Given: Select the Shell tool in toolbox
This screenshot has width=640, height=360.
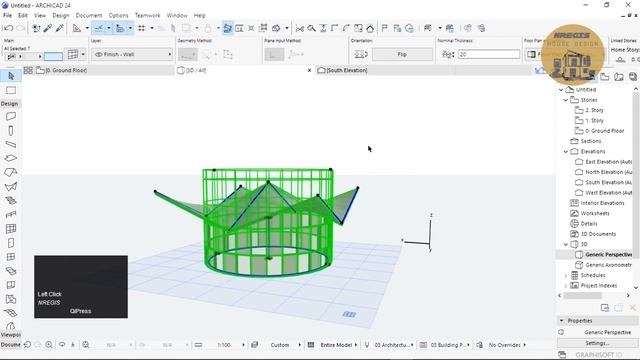Looking at the screenshot, I should pos(11,187).
